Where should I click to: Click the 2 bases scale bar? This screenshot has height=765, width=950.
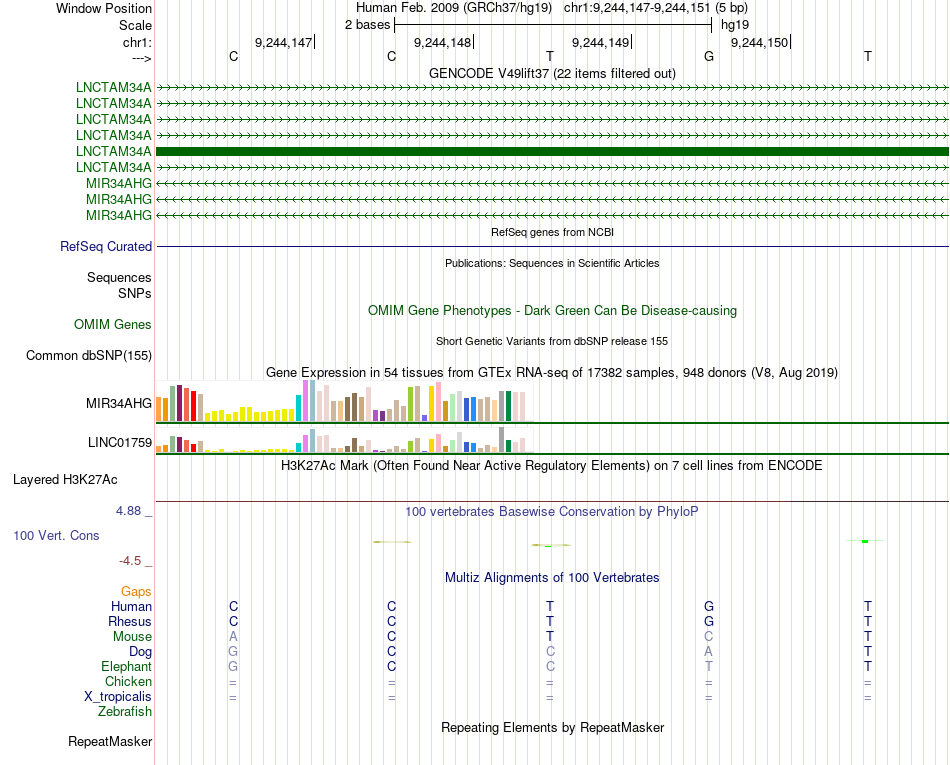pyautogui.click(x=553, y=25)
